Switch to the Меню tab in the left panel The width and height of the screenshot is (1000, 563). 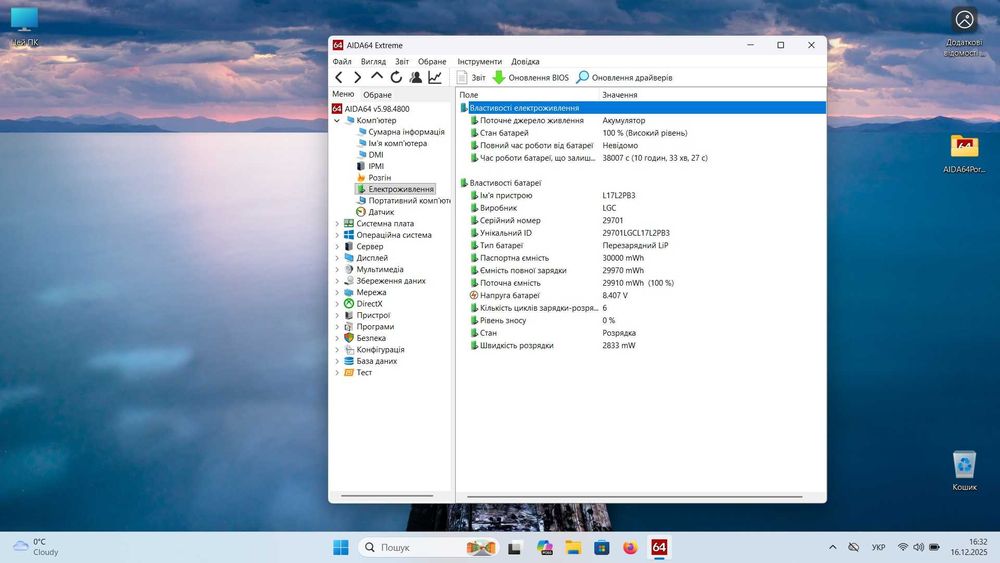(343, 94)
